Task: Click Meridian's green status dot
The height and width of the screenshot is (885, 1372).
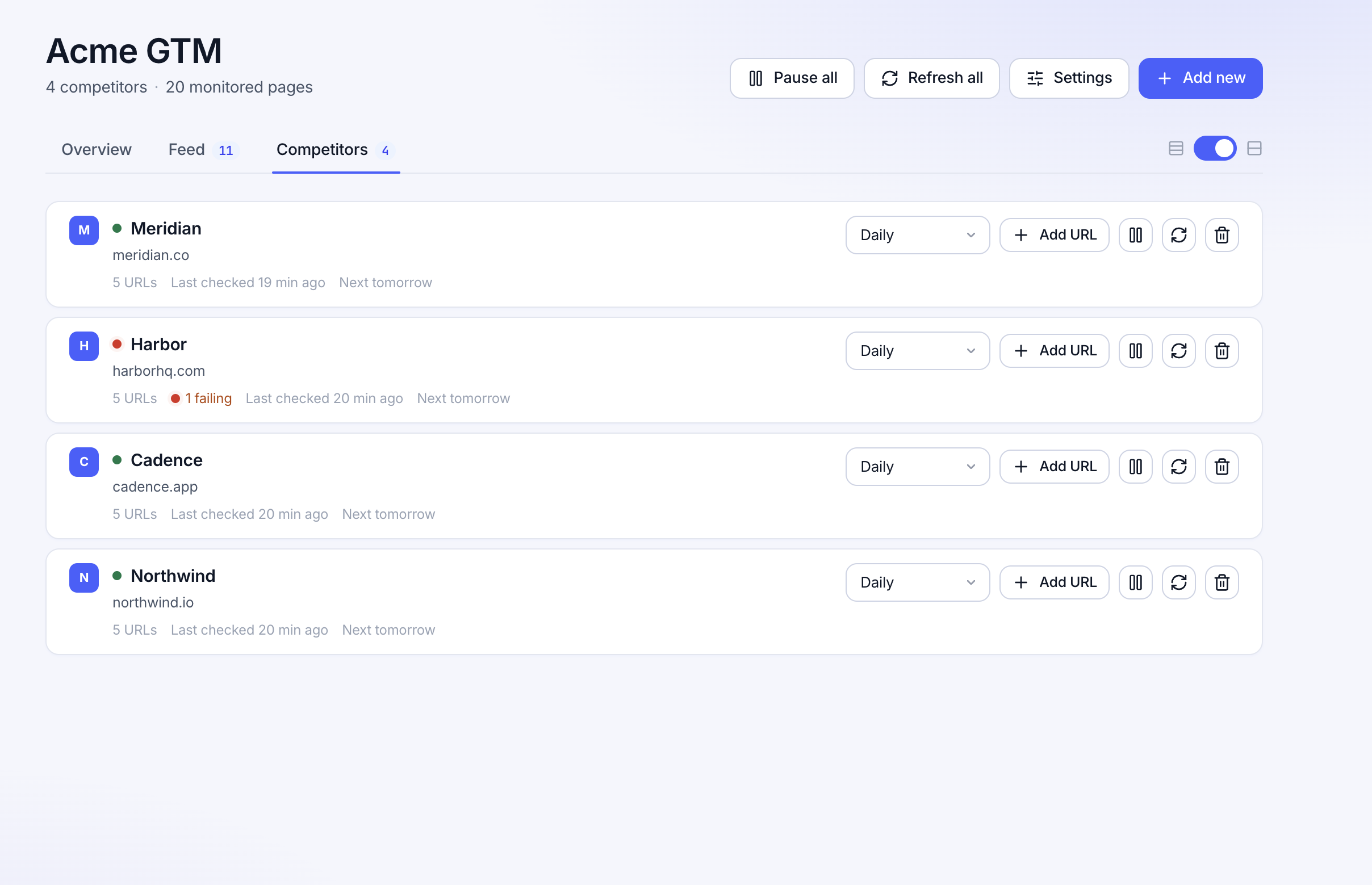Action: (116, 228)
